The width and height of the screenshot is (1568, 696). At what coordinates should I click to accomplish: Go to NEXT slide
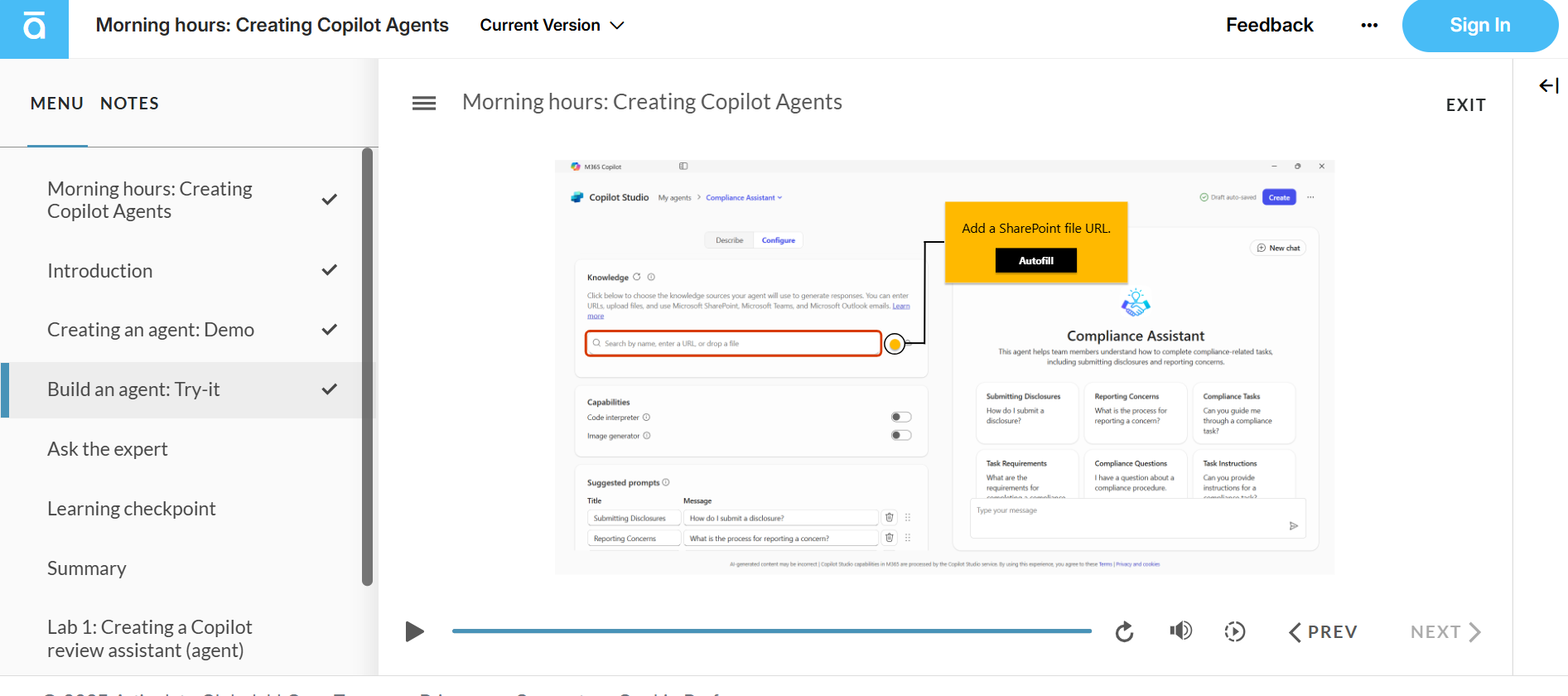[1445, 632]
